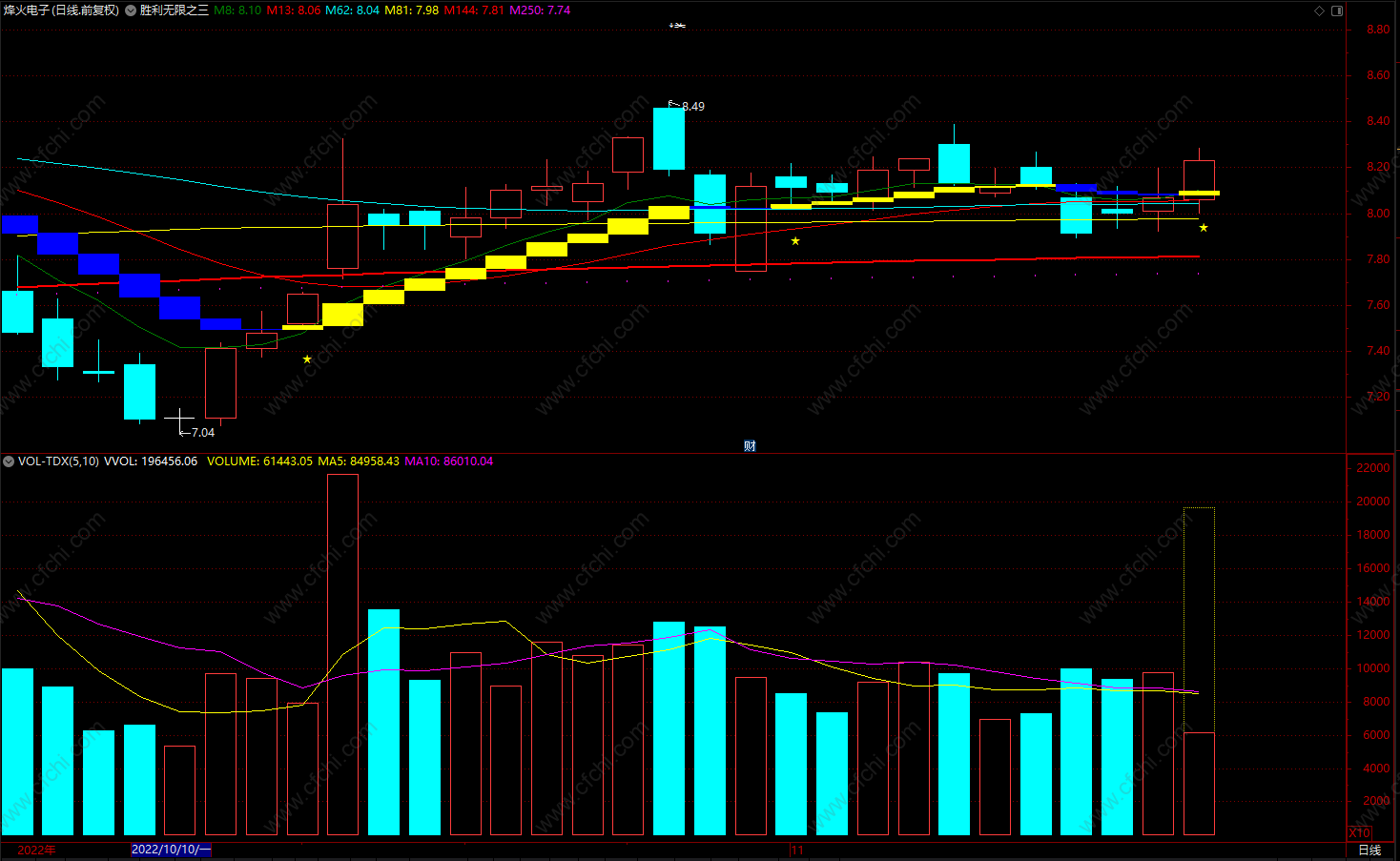Viewport: 1400px width, 861px height.
Task: Click the MA5: 84958.43 volume label
Action: (x=359, y=461)
